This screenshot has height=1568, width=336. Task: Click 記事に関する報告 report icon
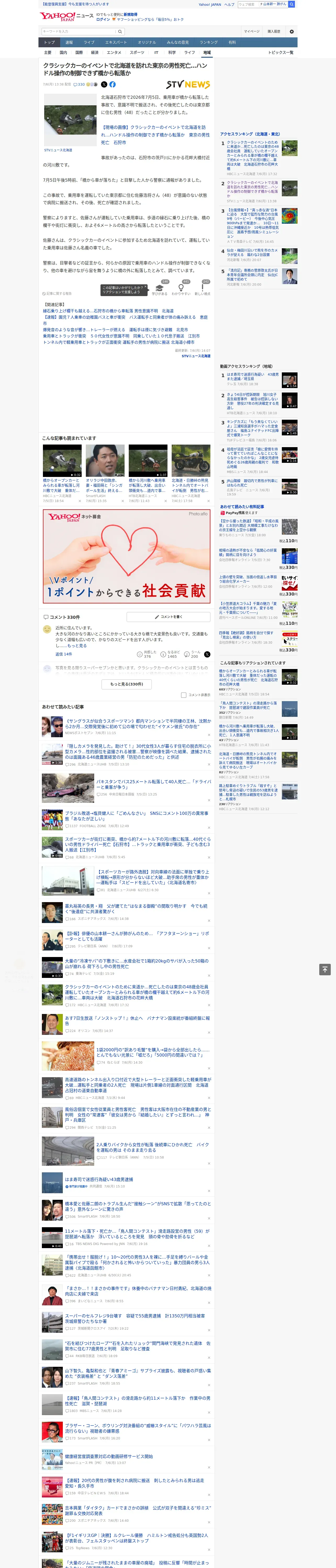tap(57, 294)
